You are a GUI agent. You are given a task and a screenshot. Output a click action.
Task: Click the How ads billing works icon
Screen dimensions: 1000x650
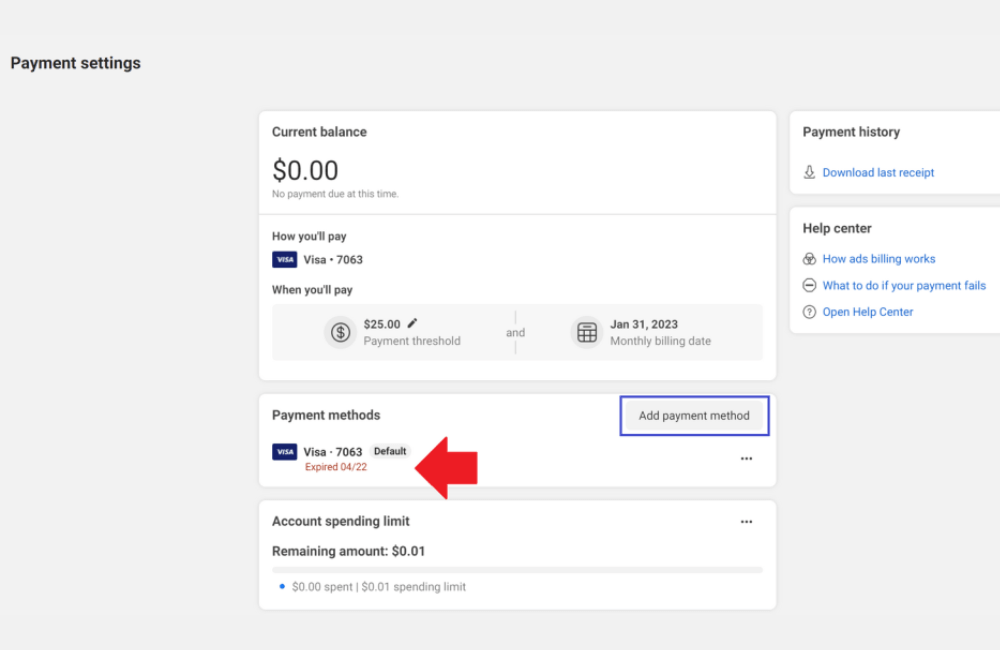tap(808, 258)
